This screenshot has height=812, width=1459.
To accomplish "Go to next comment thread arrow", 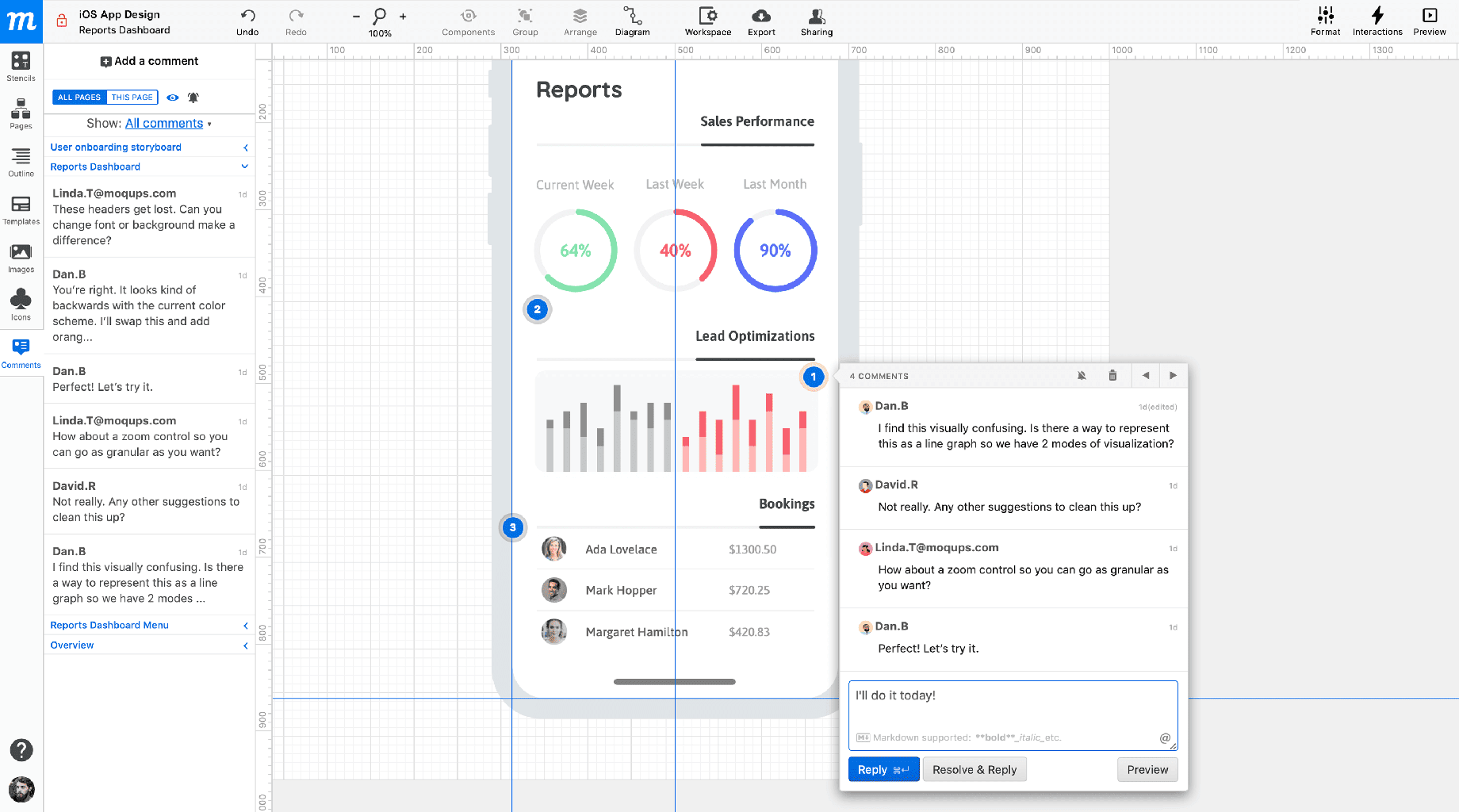I will tap(1173, 376).
